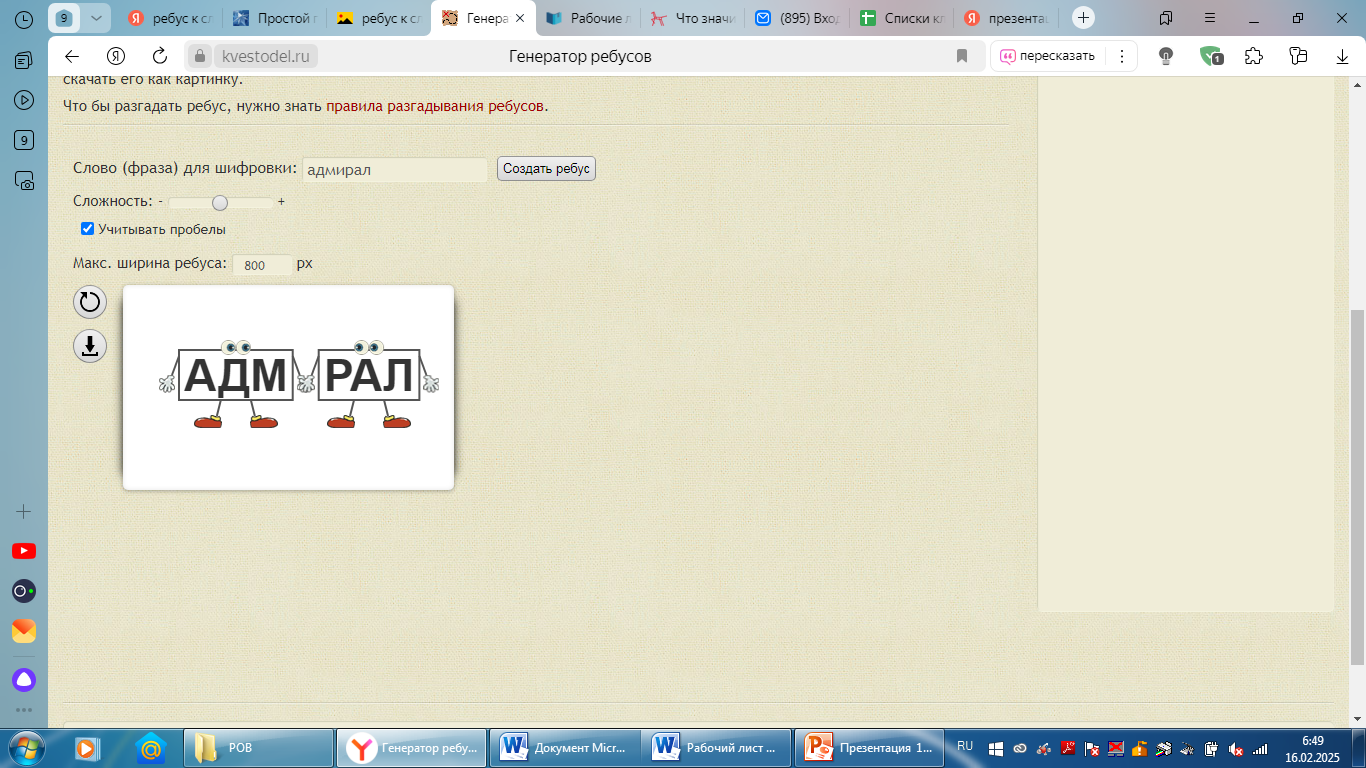1366x768 pixels.
Task: Open PowerPoint 'Презентация 1' in the taskbar
Action: [868, 747]
